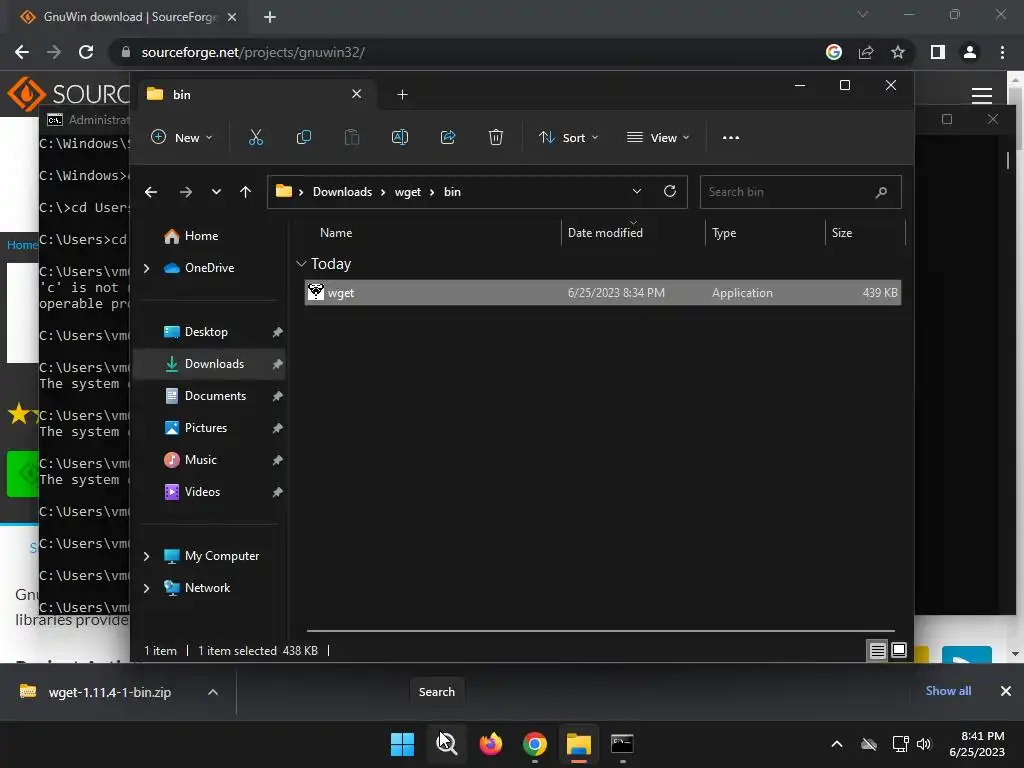Click the Up one level arrow
The image size is (1024, 768).
[246, 192]
